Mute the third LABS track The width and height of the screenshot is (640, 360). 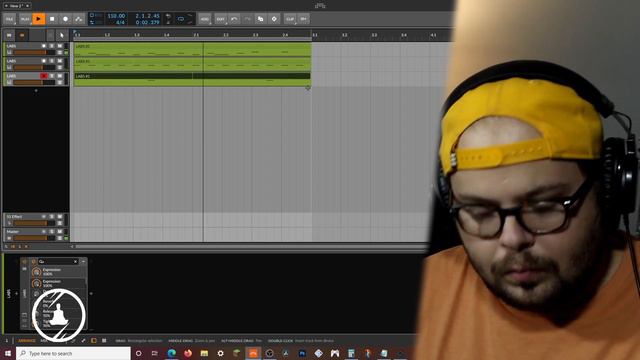pos(60,76)
